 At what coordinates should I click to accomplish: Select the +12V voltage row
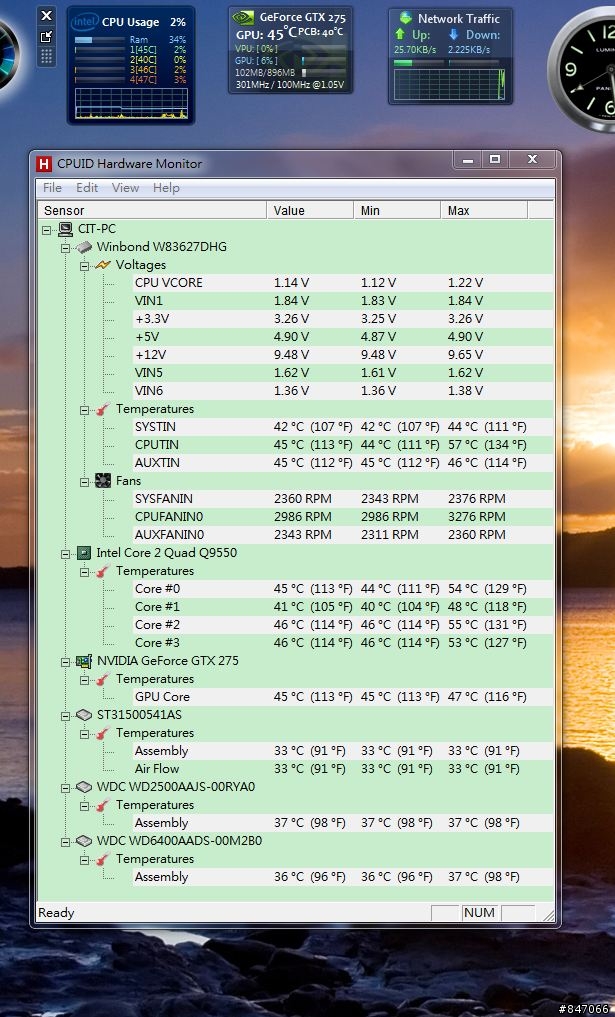[x=343, y=355]
